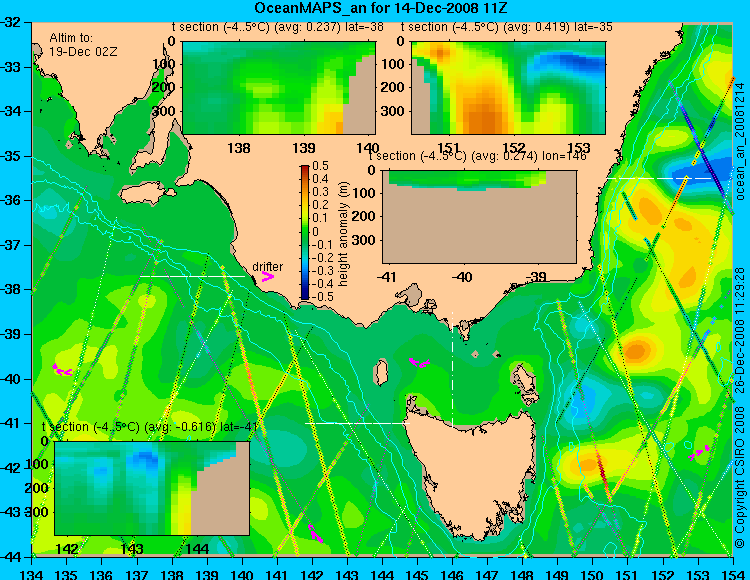Select the 0 tick label on the color bar

pyautogui.click(x=315, y=231)
